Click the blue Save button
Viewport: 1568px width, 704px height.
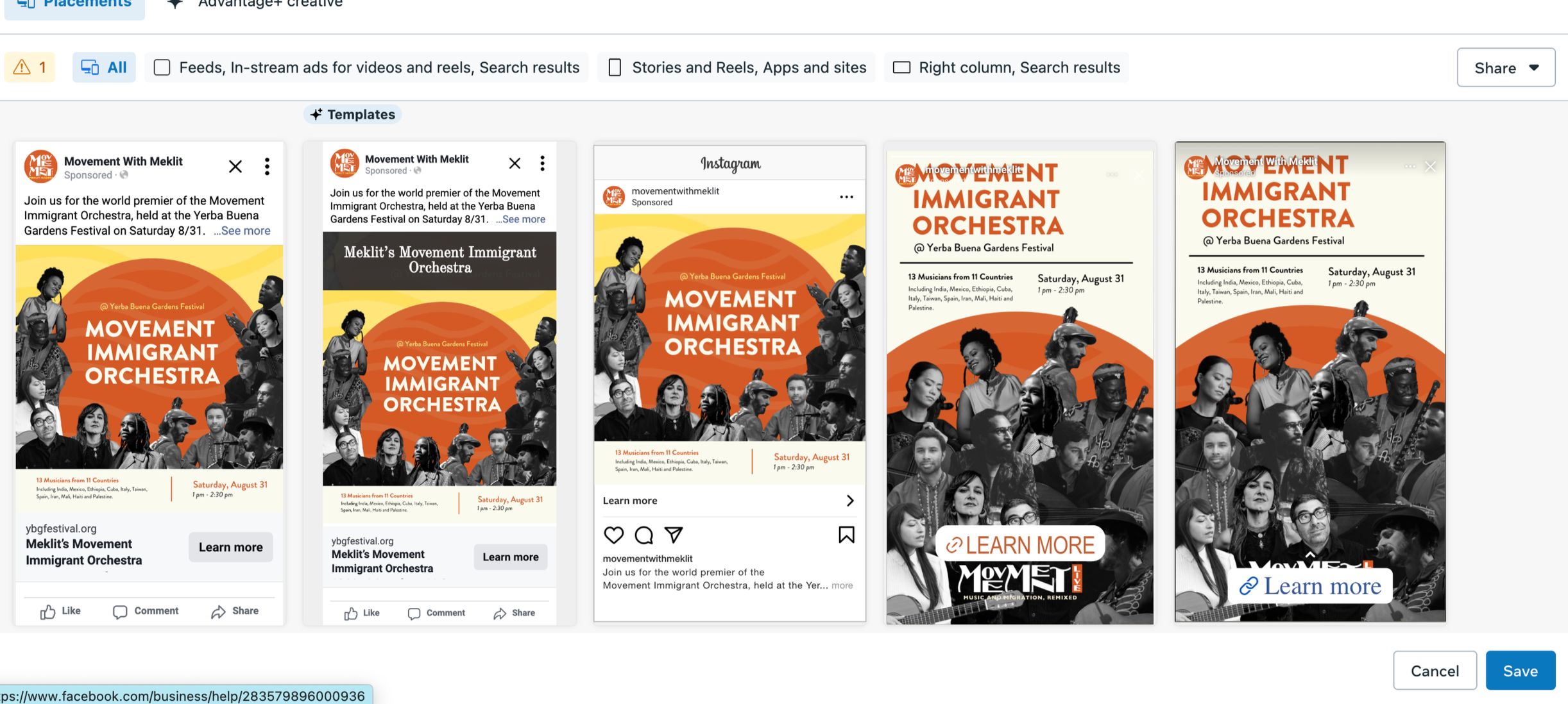point(1520,671)
